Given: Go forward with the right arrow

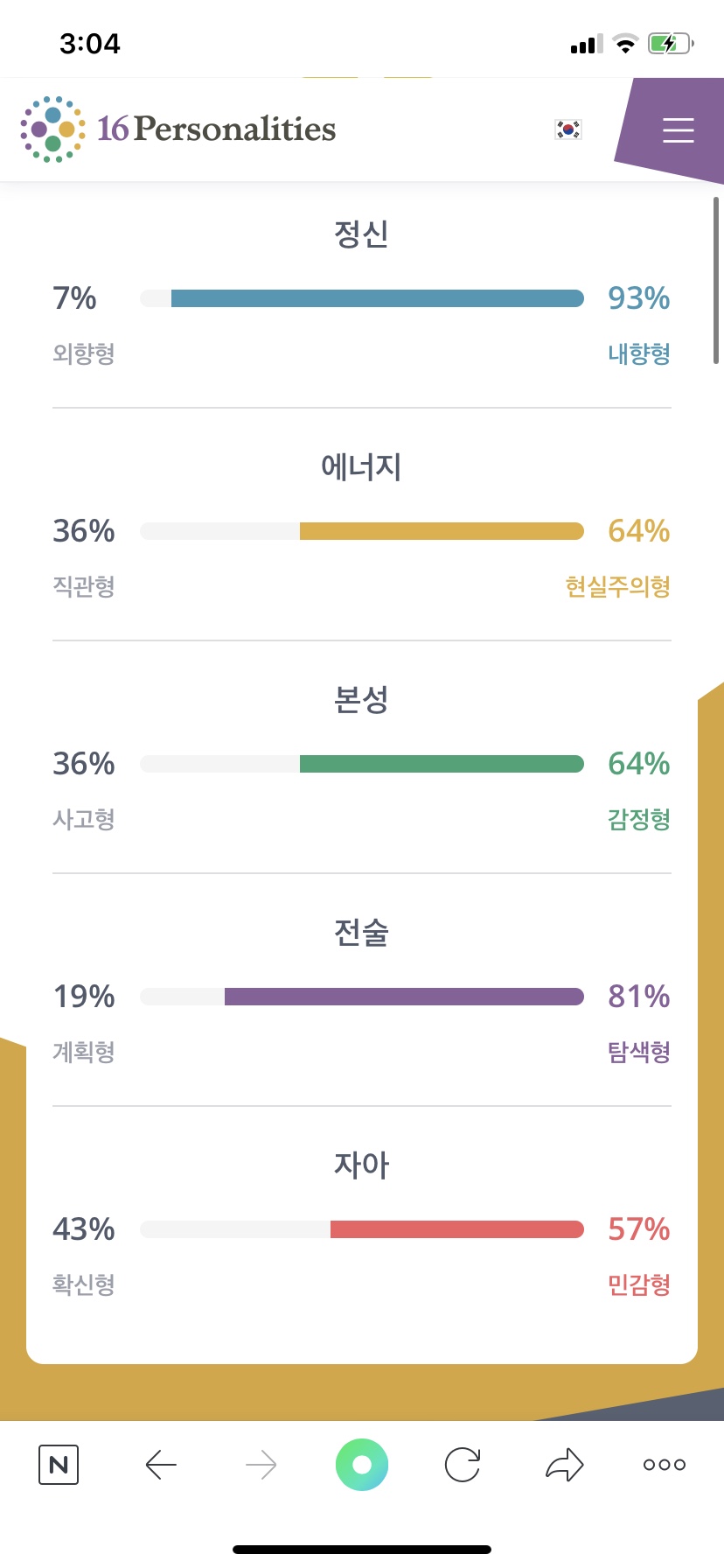Looking at the screenshot, I should coord(261,1465).
